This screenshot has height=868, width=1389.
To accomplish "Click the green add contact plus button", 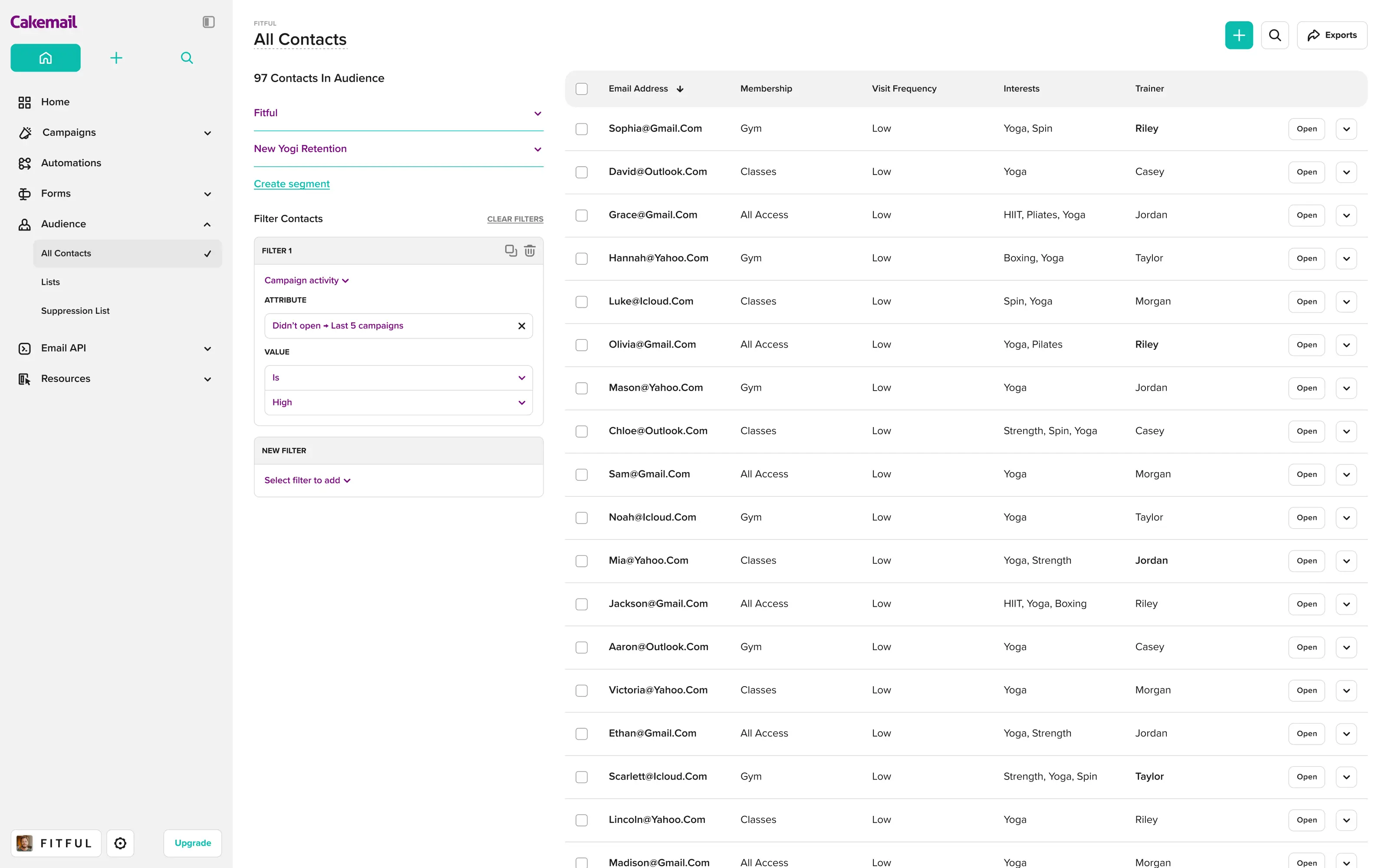I will (x=1239, y=35).
